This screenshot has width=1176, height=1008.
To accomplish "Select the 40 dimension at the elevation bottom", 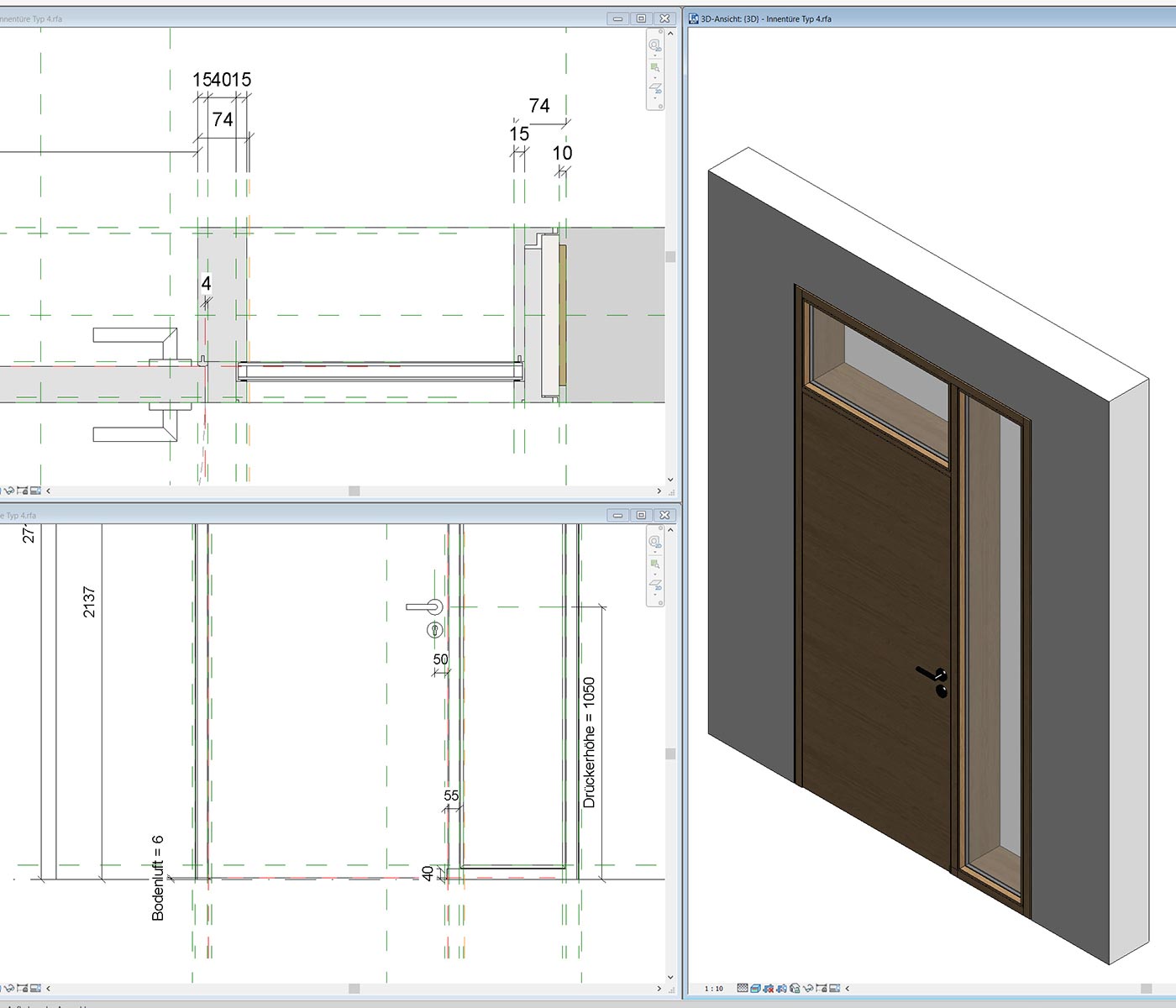I will tap(428, 874).
